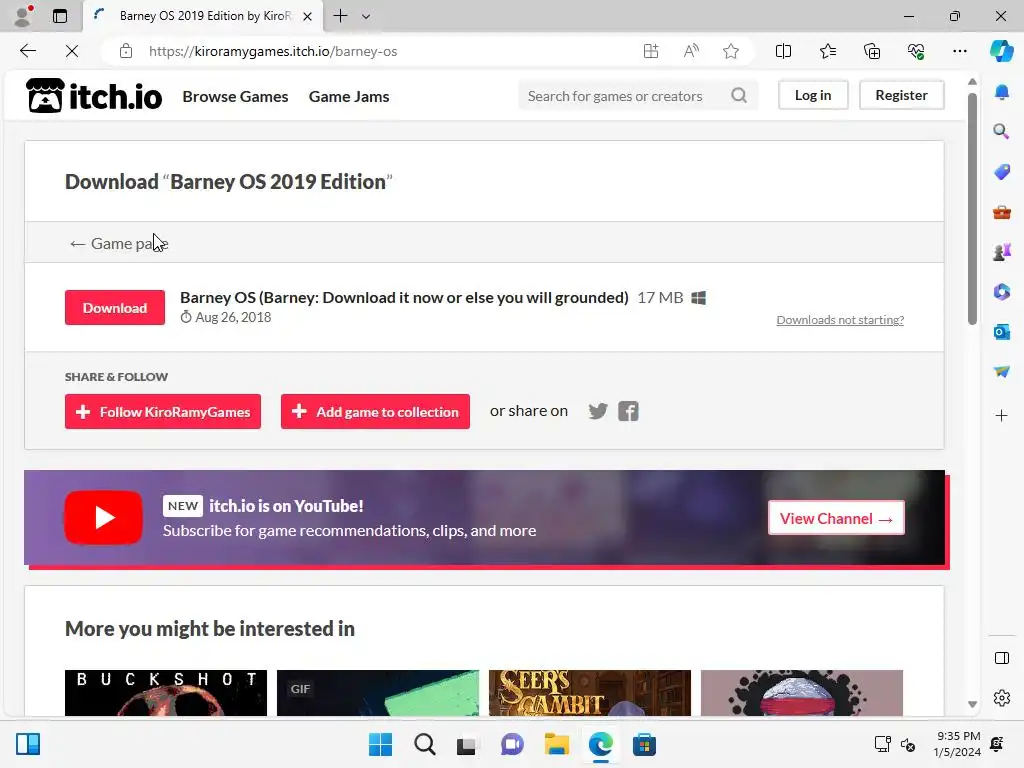Toggle the sidebar visibility icon
The height and width of the screenshot is (768, 1024).
[1001, 658]
